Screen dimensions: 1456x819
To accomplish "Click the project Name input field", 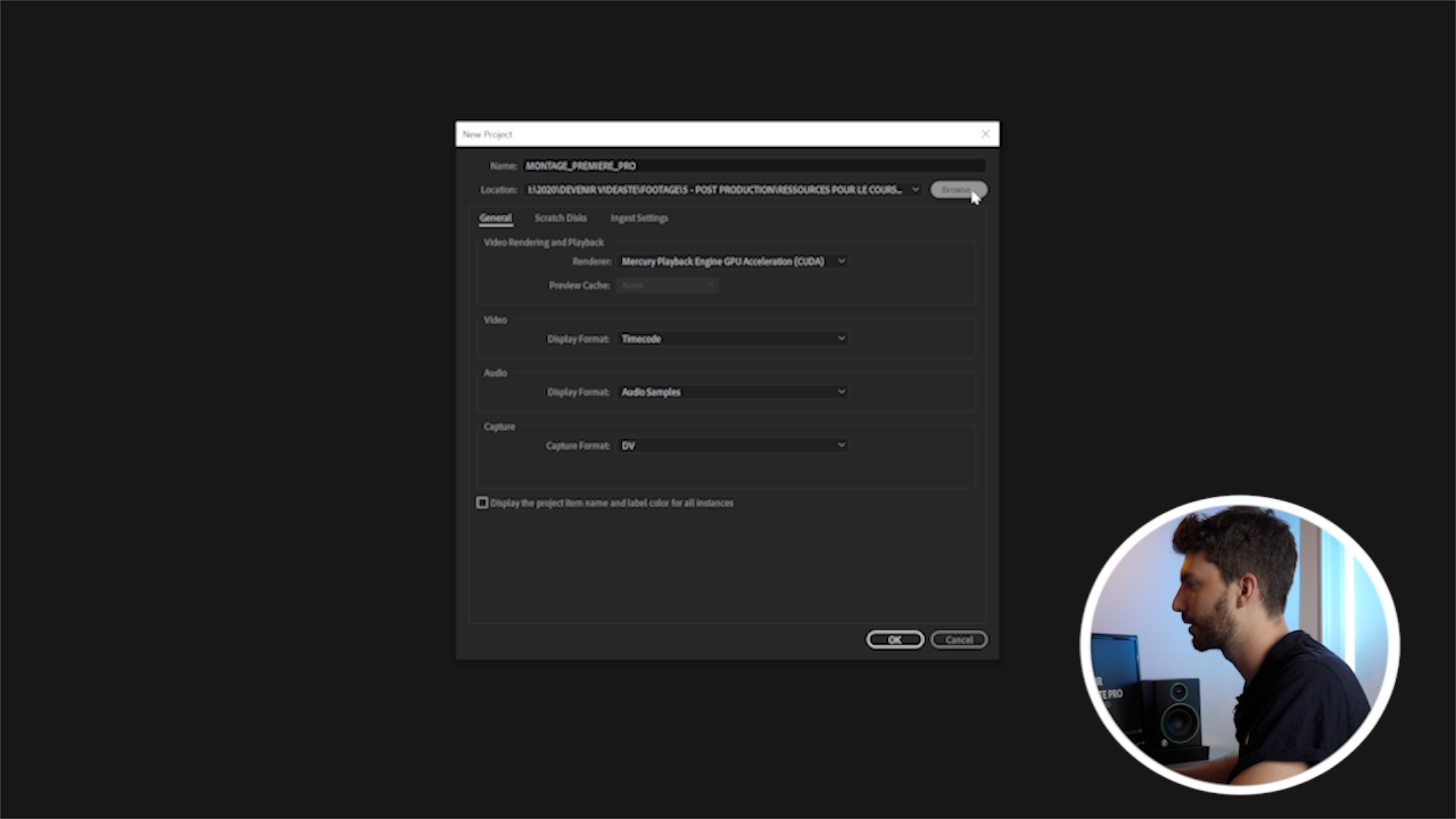I will 754,166.
